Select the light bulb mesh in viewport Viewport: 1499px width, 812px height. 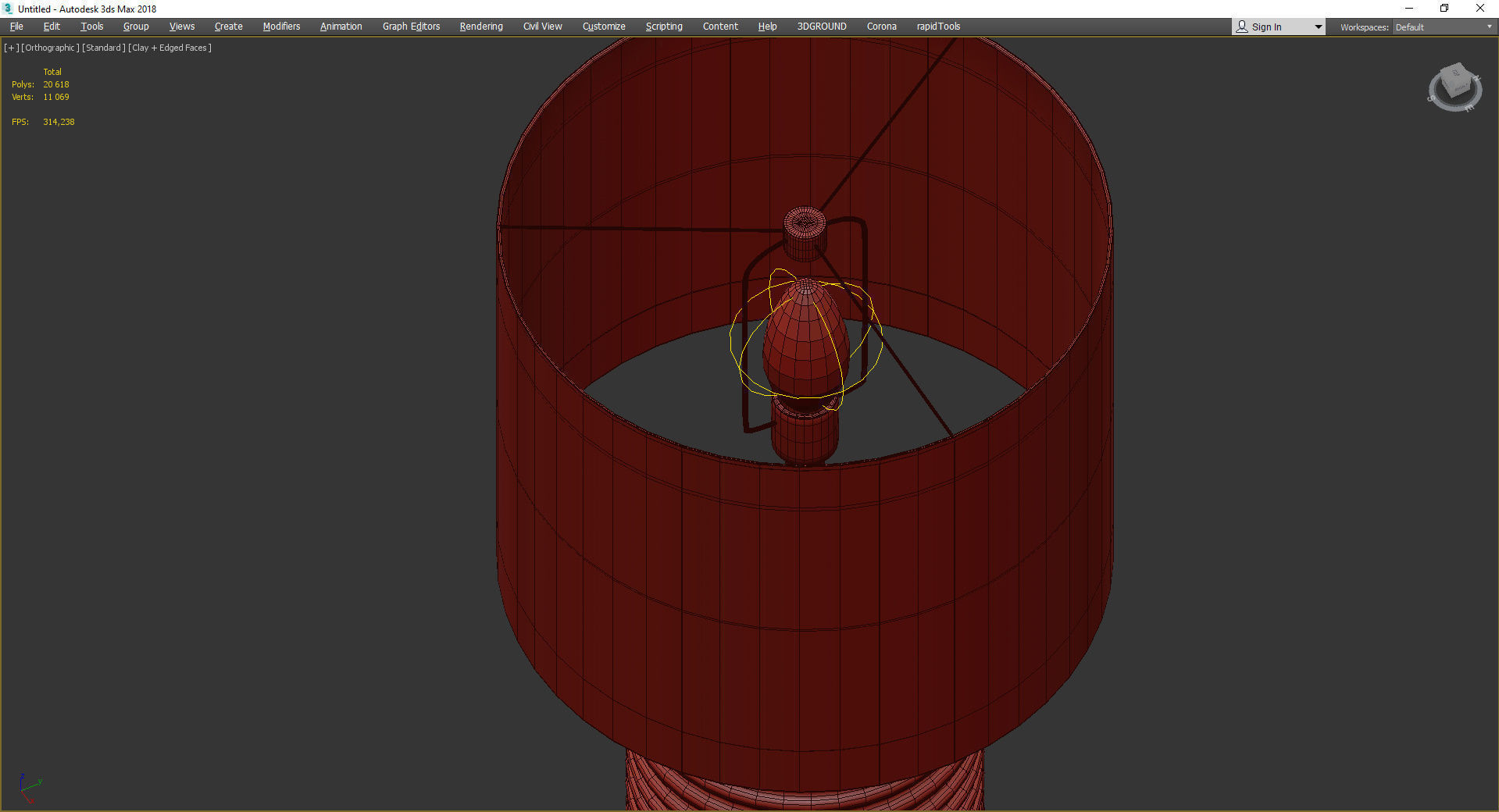click(x=805, y=340)
